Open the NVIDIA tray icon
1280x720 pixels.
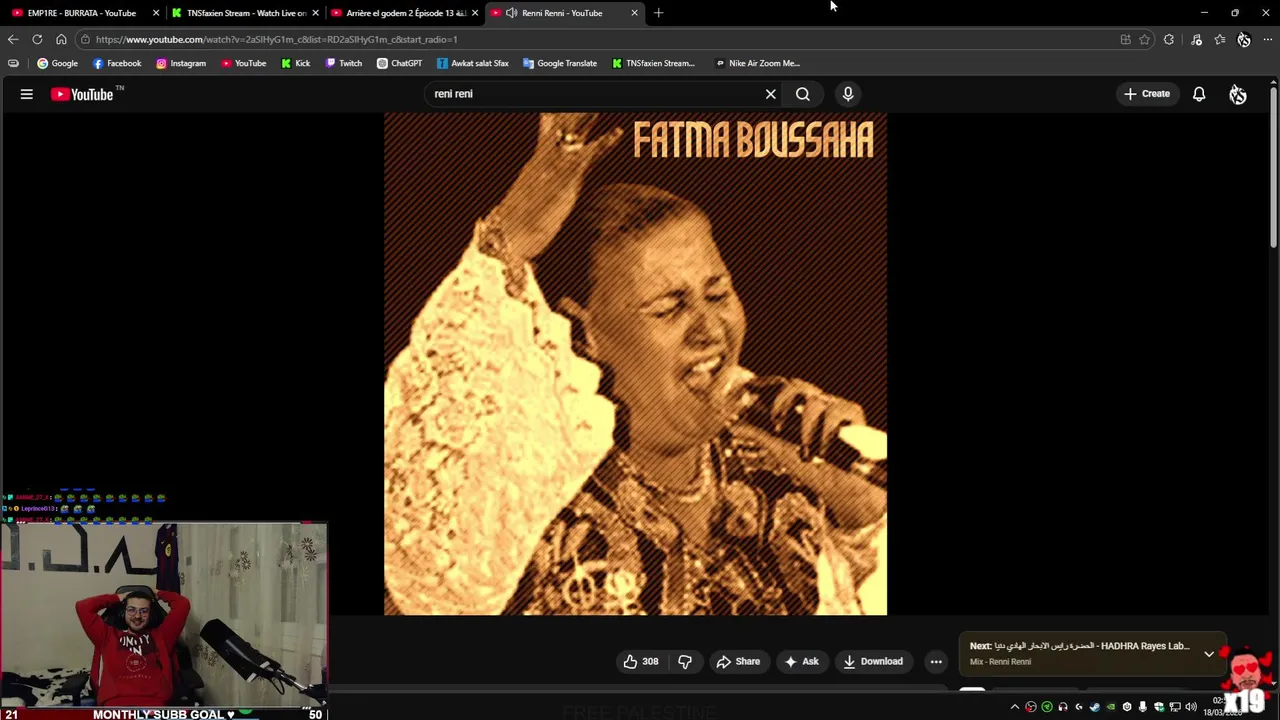tap(1111, 707)
